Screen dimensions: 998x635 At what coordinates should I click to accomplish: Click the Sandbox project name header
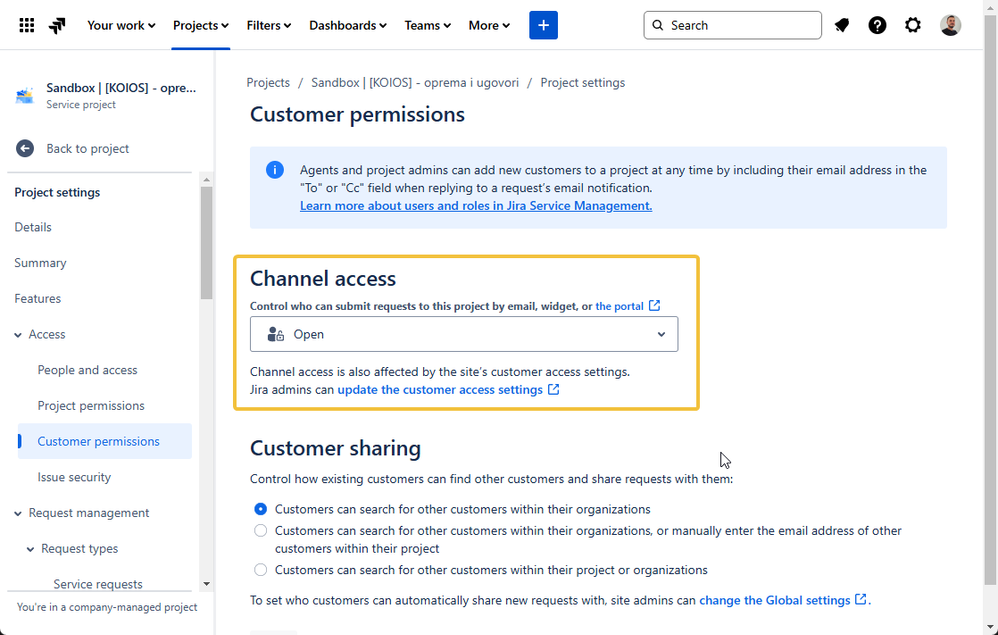[x=121, y=88]
